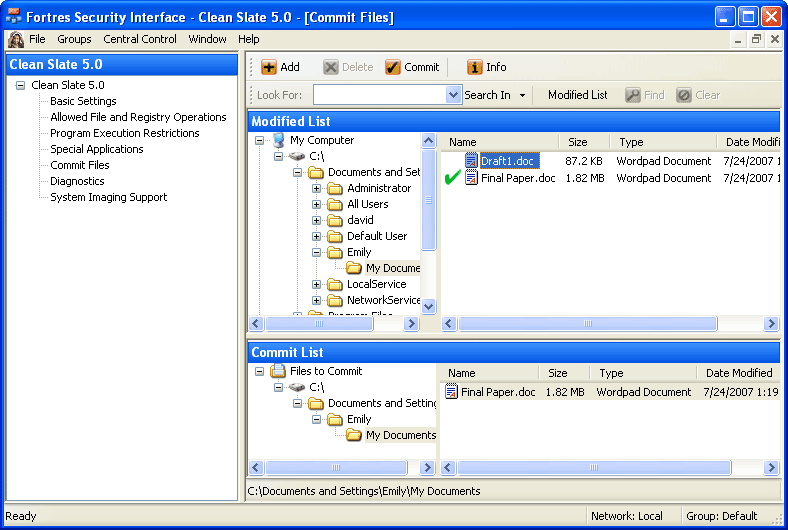Image resolution: width=788 pixels, height=530 pixels.
Task: Click the green commit checkmark beside Final Paper.doc
Action: click(x=452, y=177)
